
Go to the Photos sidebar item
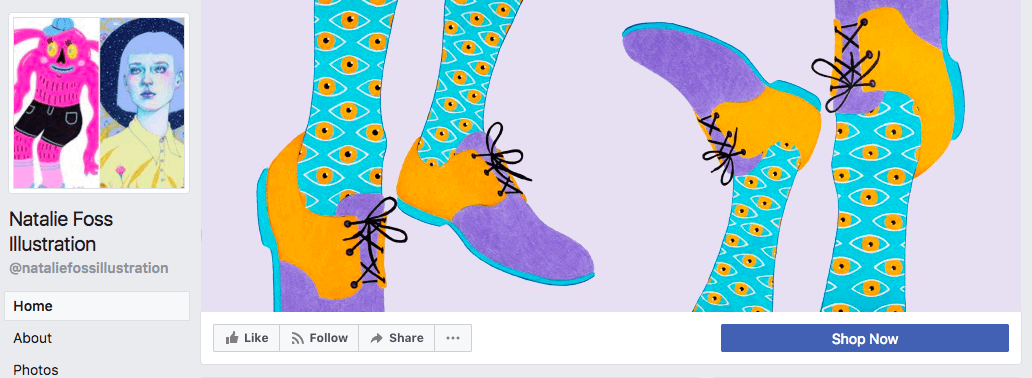click(97, 369)
